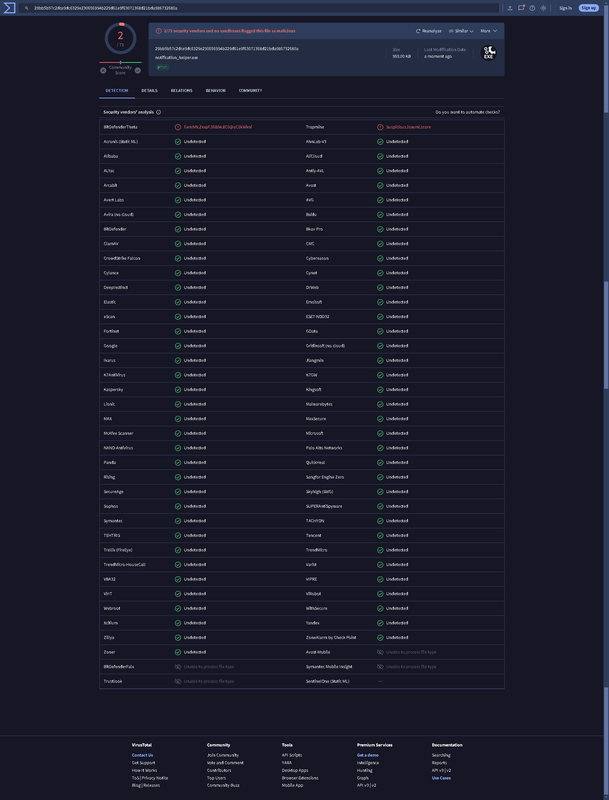Image resolution: width=609 pixels, height=800 pixels.
Task: Open Searching link in Documentation footer
Action: [441, 756]
